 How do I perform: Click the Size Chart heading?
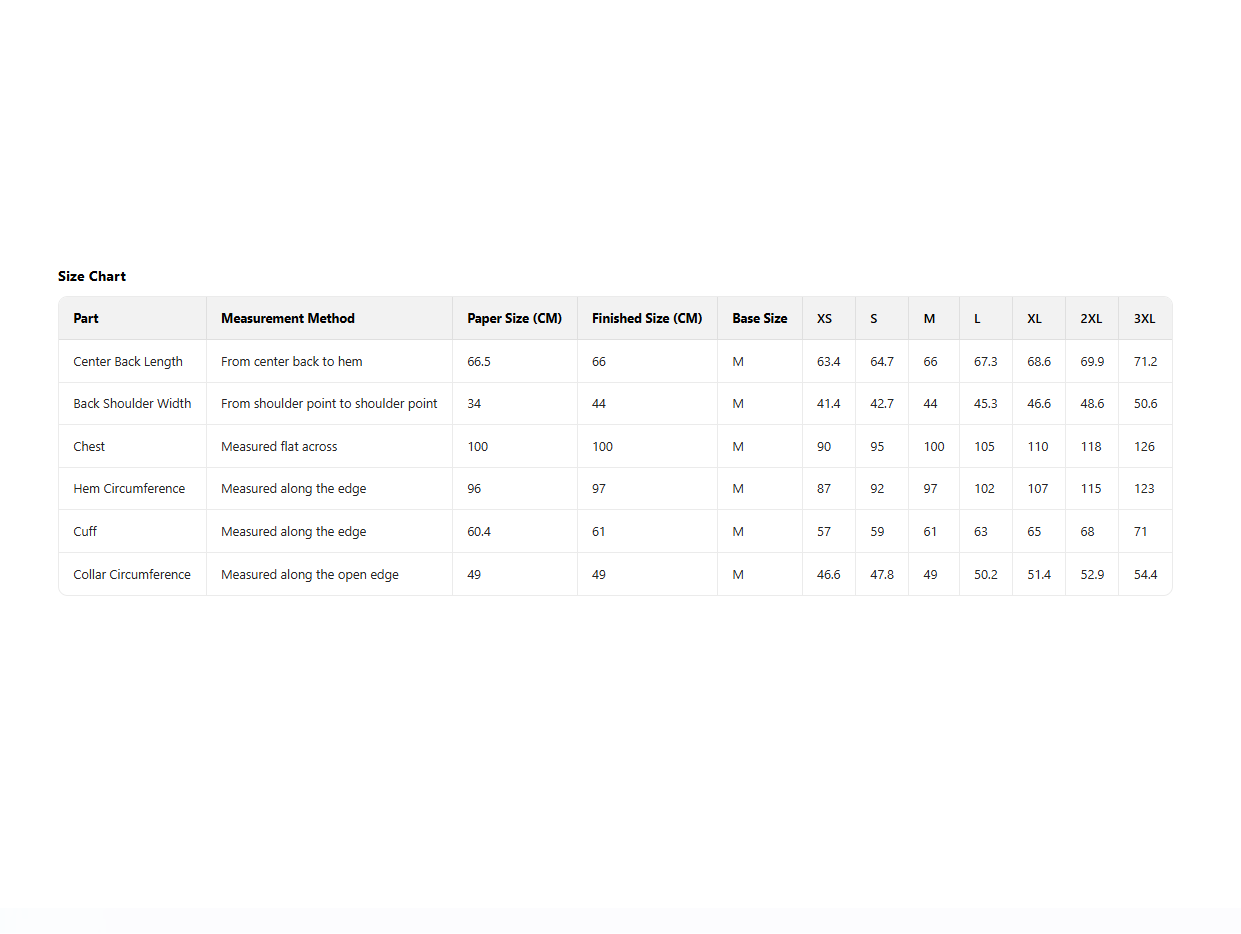click(x=92, y=276)
